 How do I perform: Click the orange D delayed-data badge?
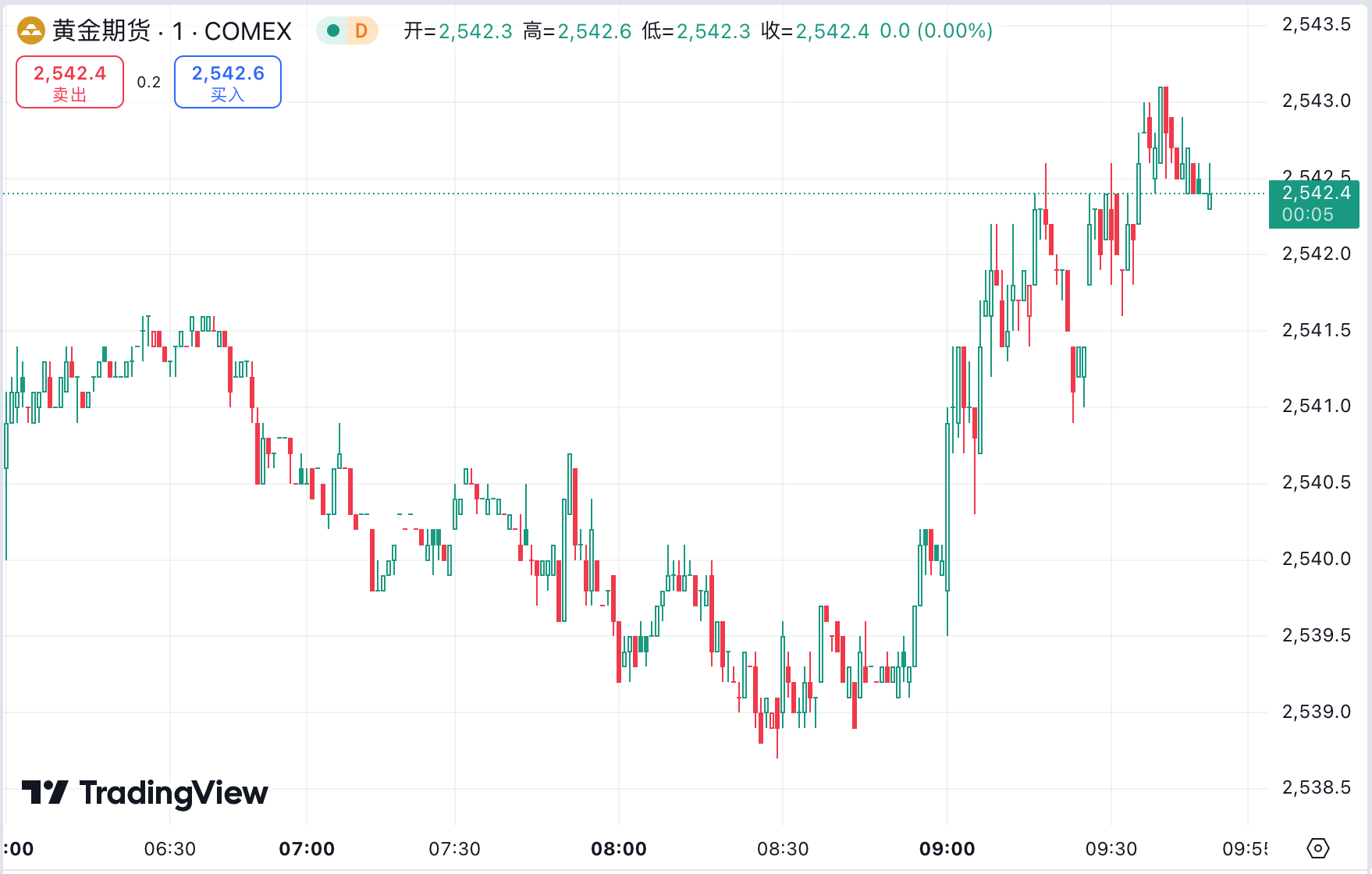[x=361, y=31]
